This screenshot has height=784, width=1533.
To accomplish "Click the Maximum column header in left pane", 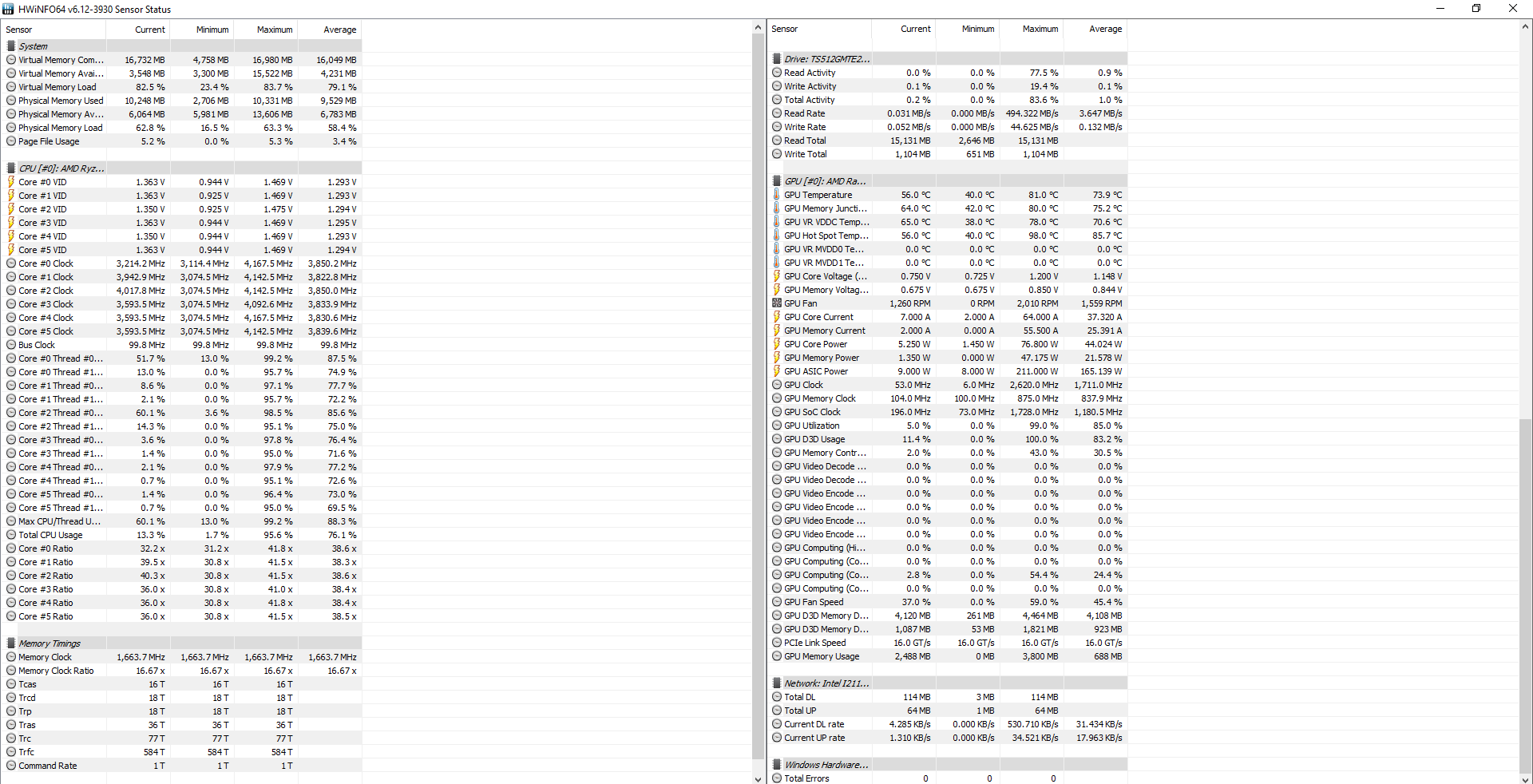I will [274, 30].
